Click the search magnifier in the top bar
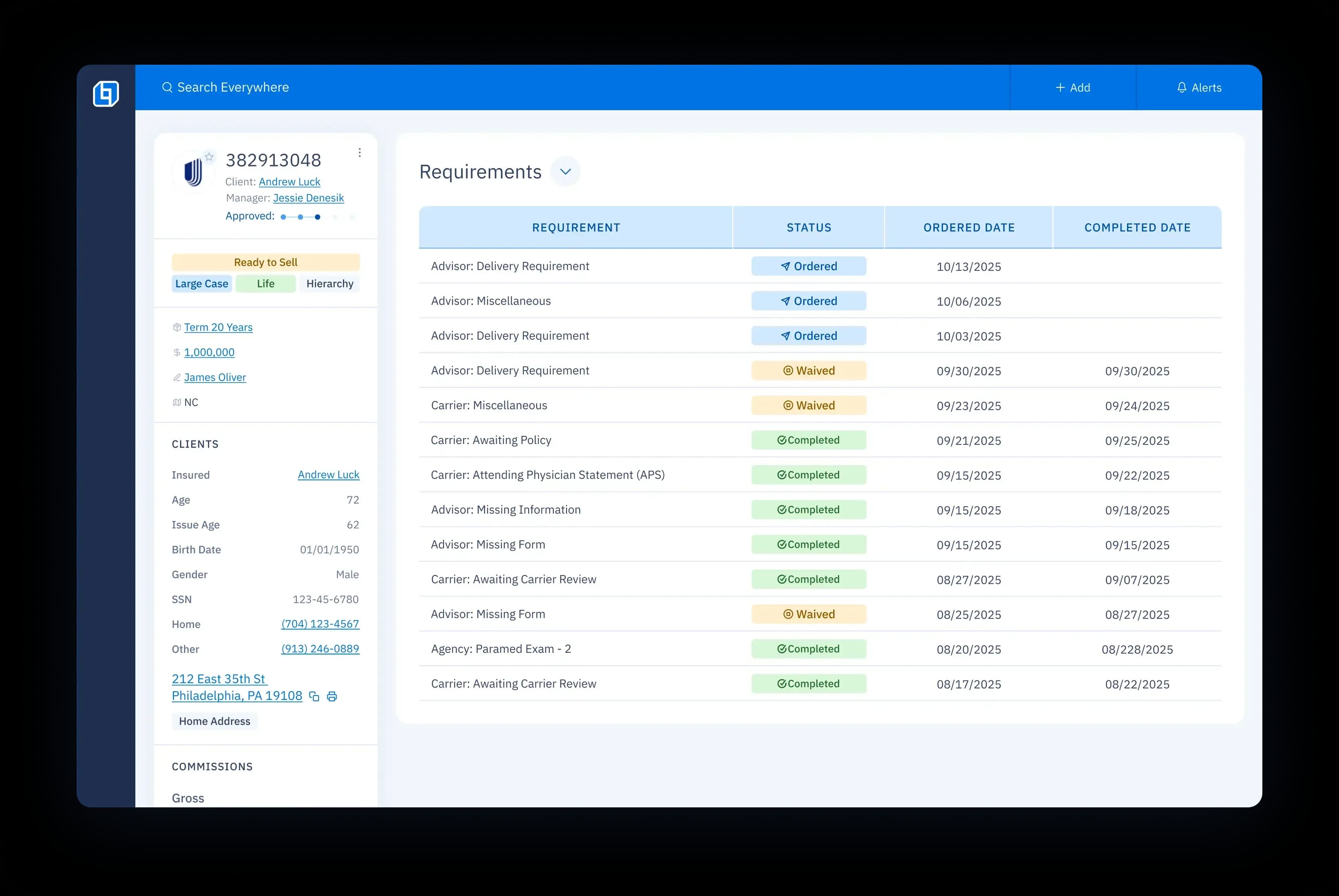The image size is (1339, 896). tap(167, 87)
